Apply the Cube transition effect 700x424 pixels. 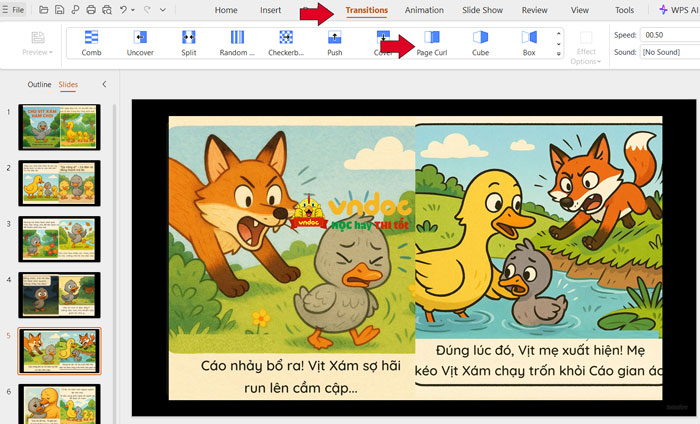tap(481, 43)
